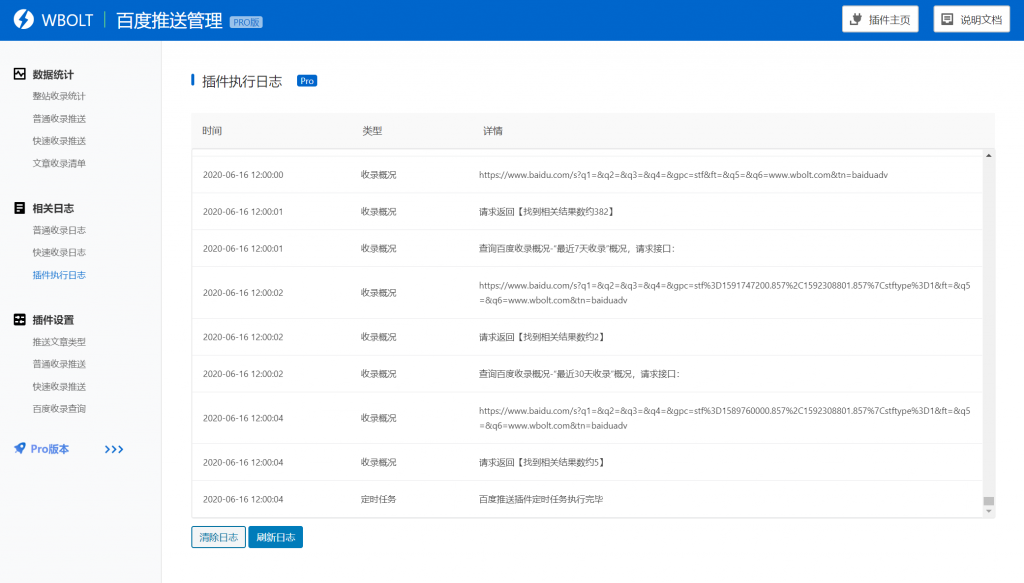The width and height of the screenshot is (1024, 583).
Task: Click the 相关日志 section log icon
Action: tap(18, 206)
